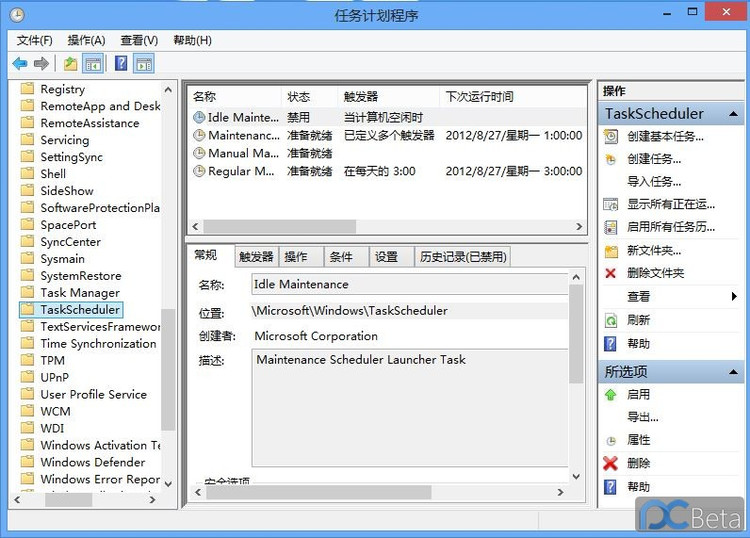This screenshot has width=750, height=538.
Task: Click the Regular Maintenance task clock icon
Action: 199,171
